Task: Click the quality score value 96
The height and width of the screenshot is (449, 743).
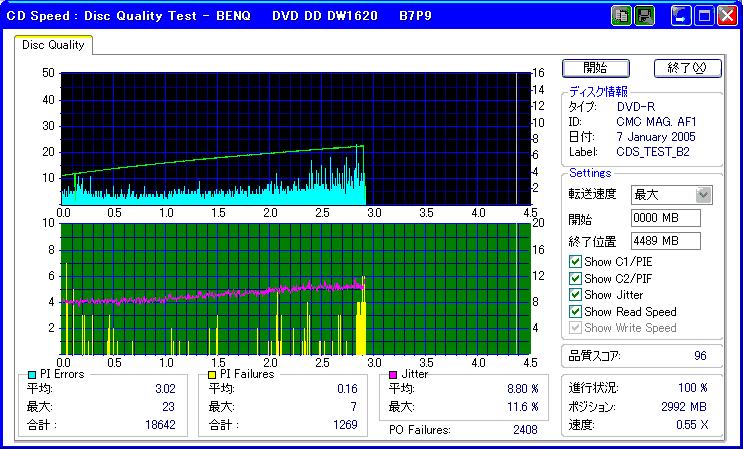Action: pyautogui.click(x=700, y=356)
